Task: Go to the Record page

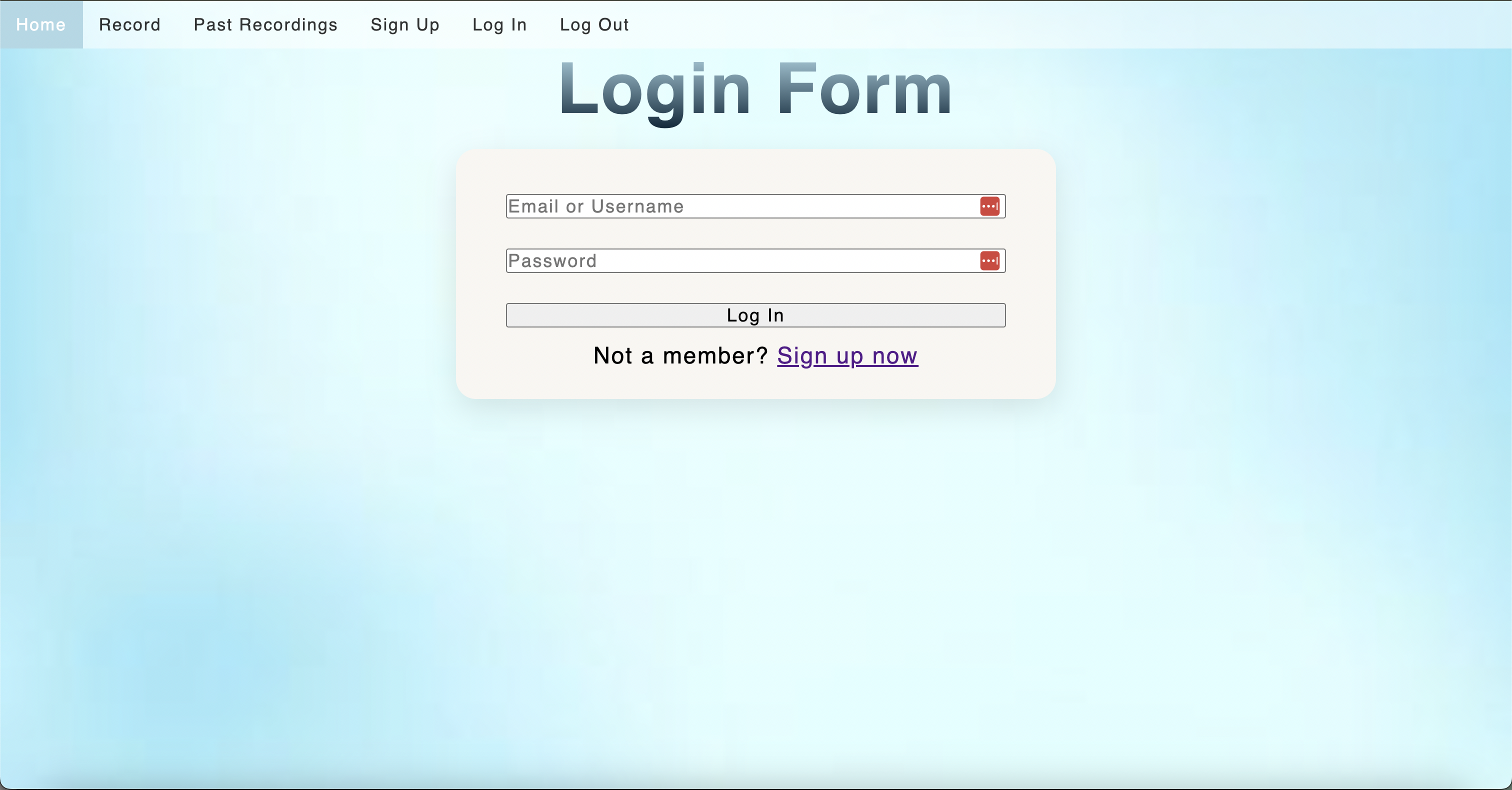Action: coord(129,24)
